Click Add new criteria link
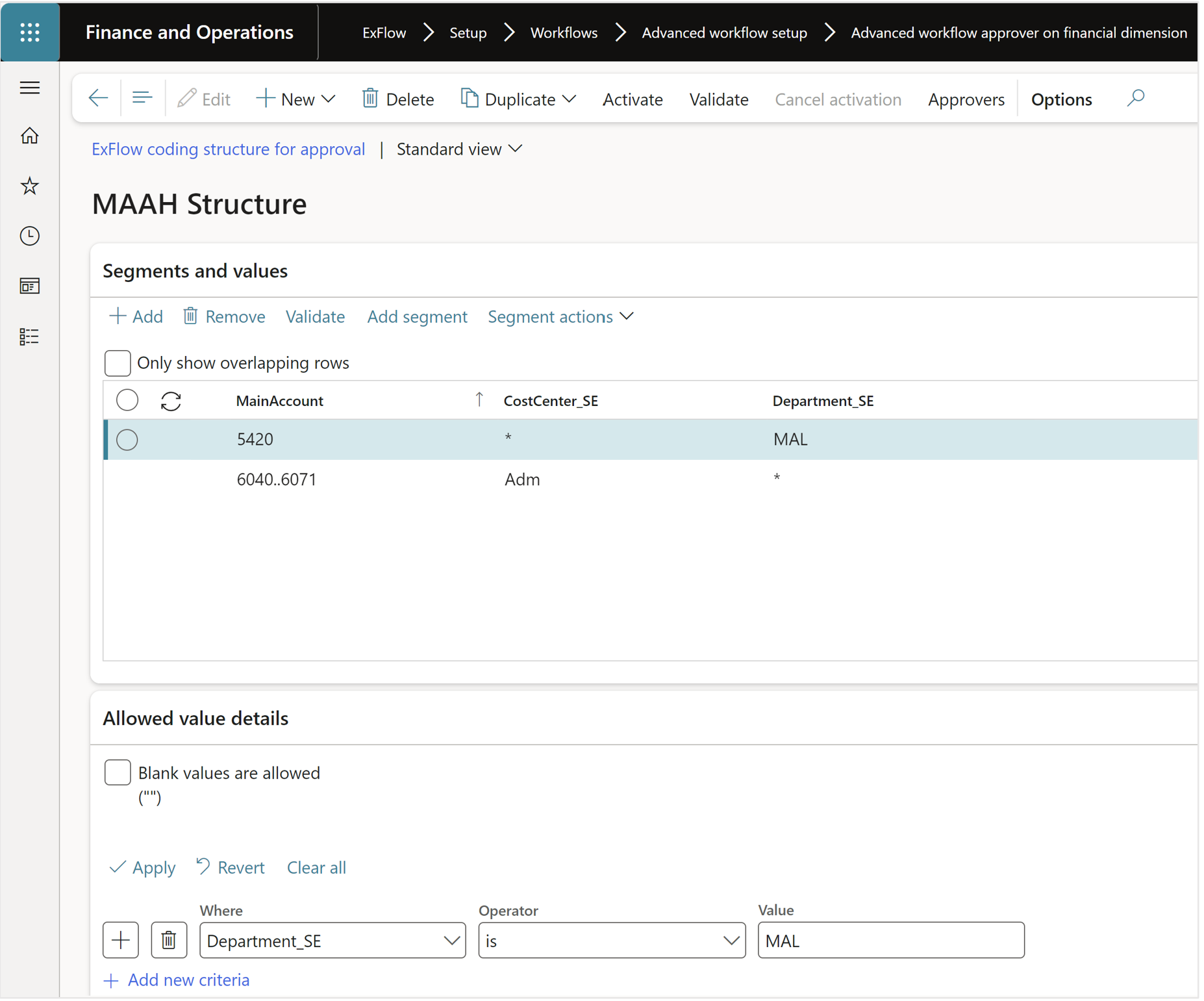The image size is (1204, 1001). 177,980
